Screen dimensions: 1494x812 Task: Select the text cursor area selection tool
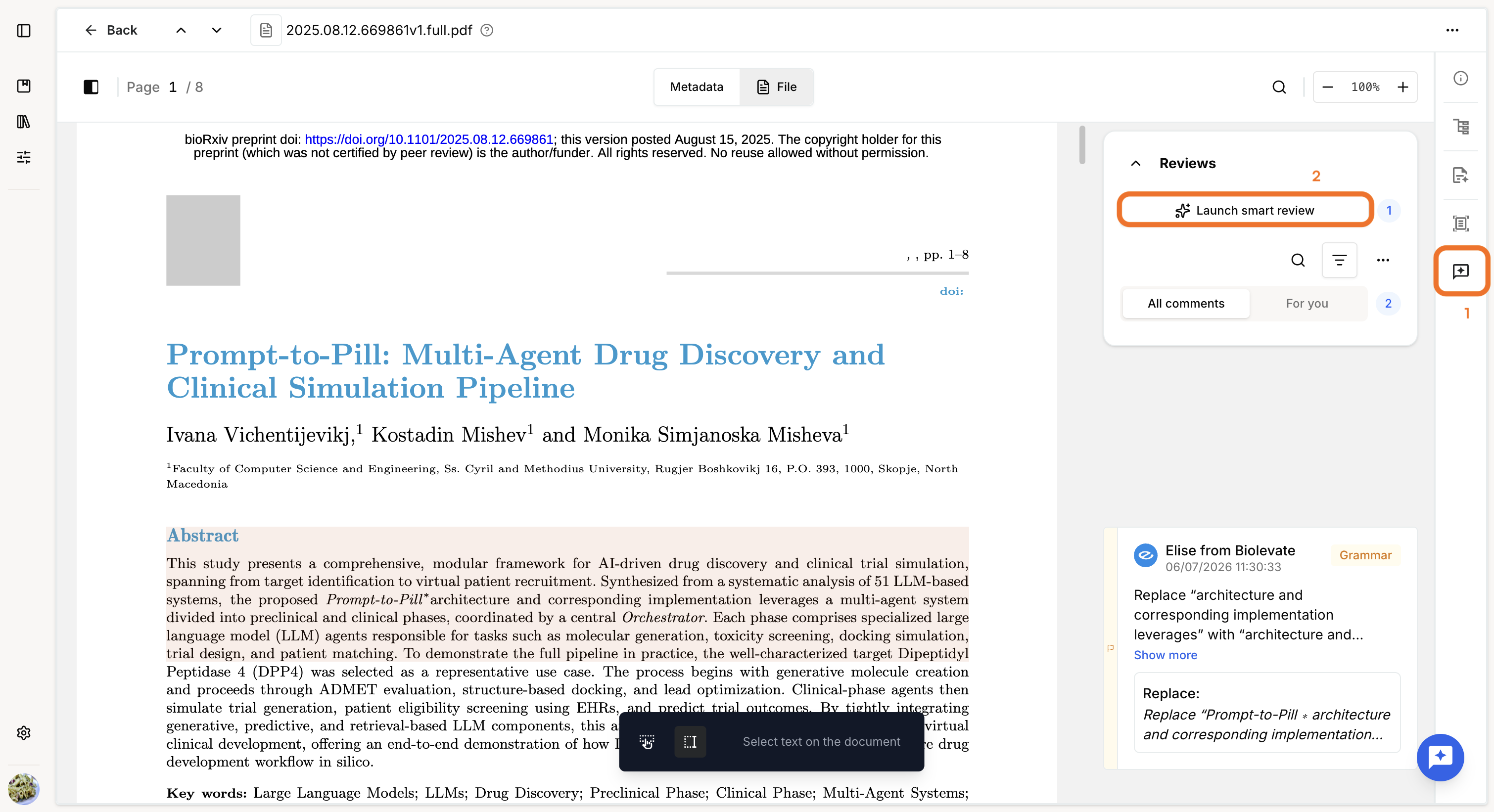coord(690,741)
